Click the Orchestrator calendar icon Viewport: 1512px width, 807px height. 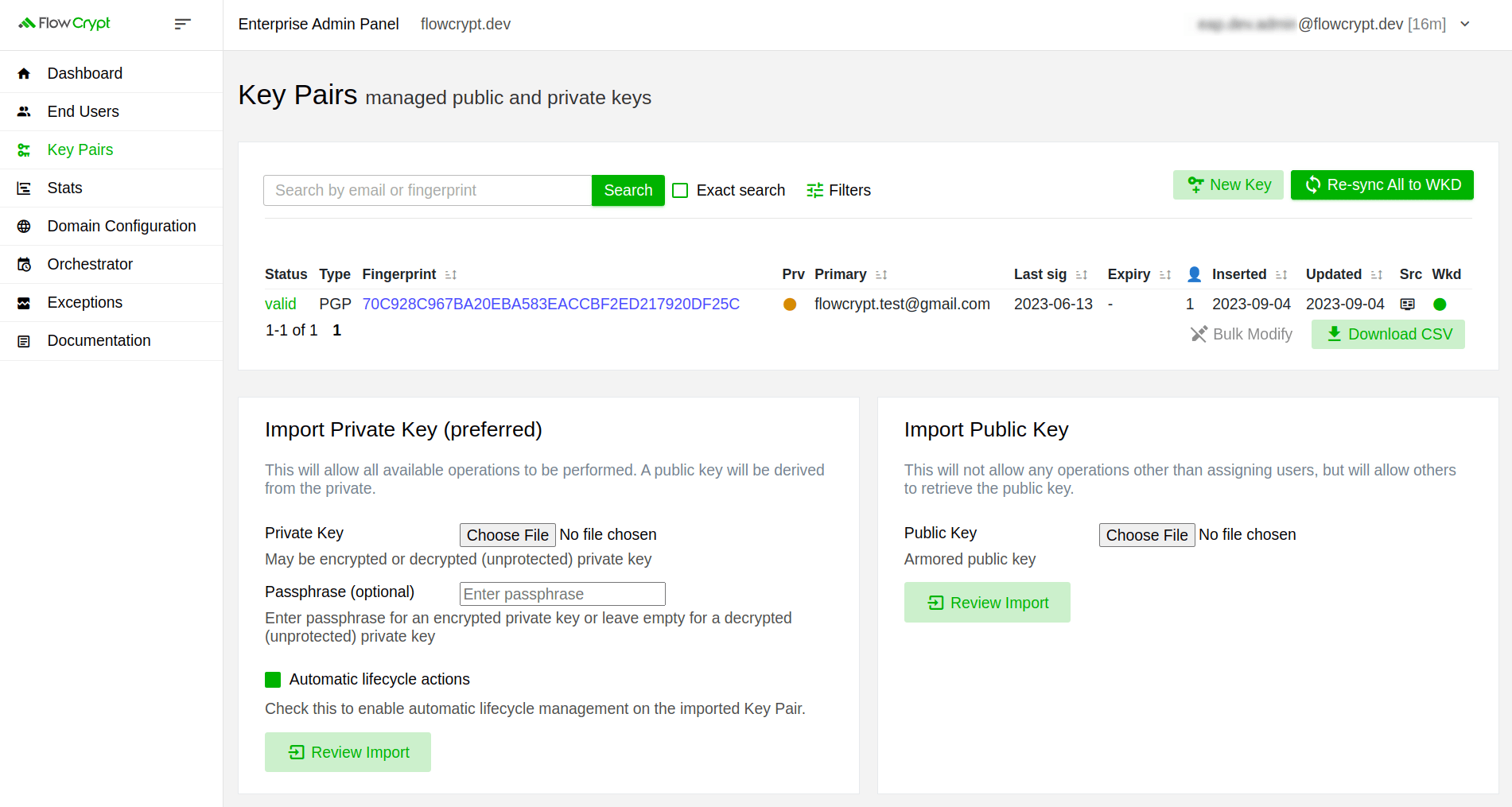(x=24, y=264)
